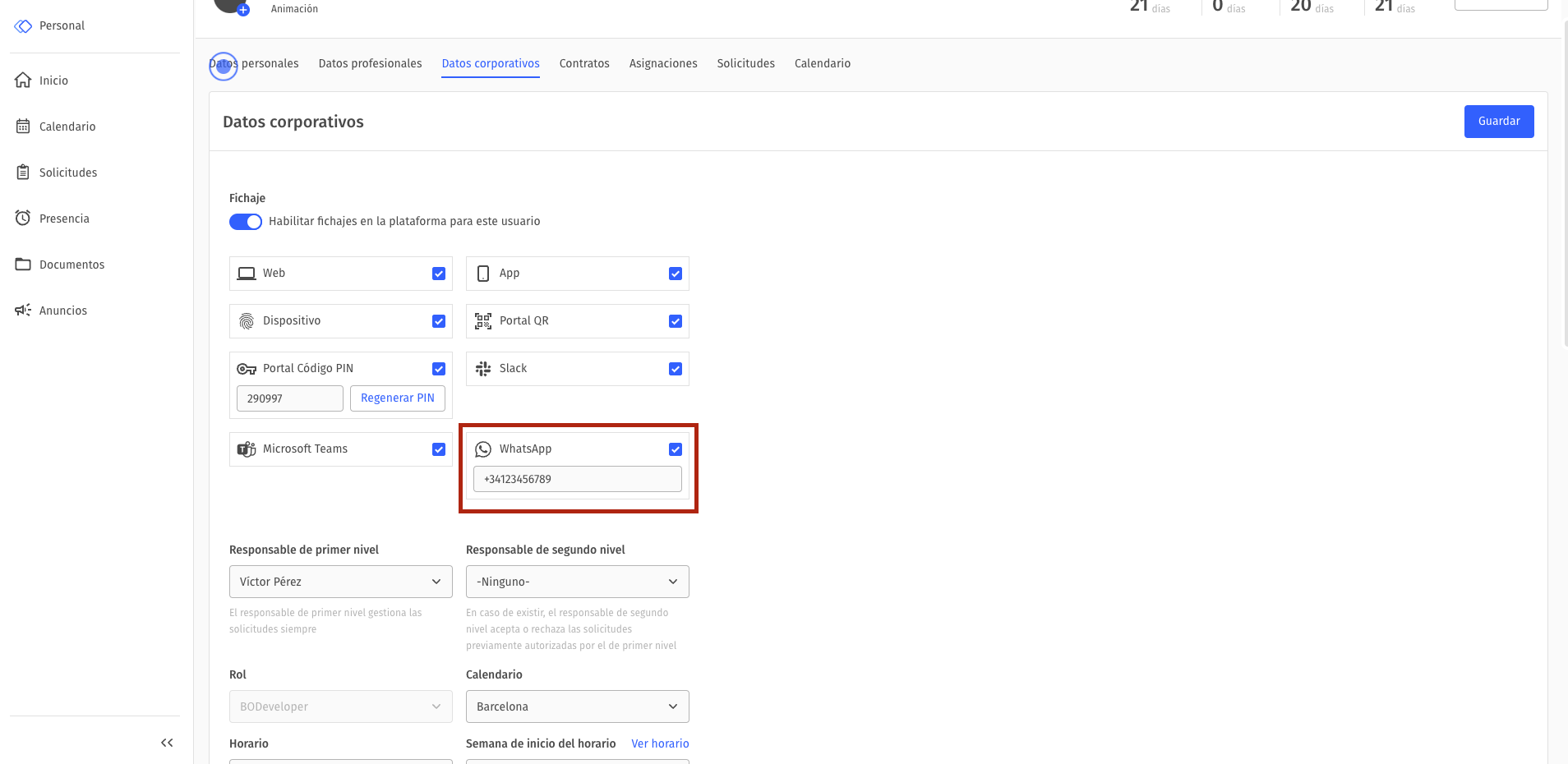Click the Fichaje section label
The height and width of the screenshot is (764, 1568).
point(247,198)
